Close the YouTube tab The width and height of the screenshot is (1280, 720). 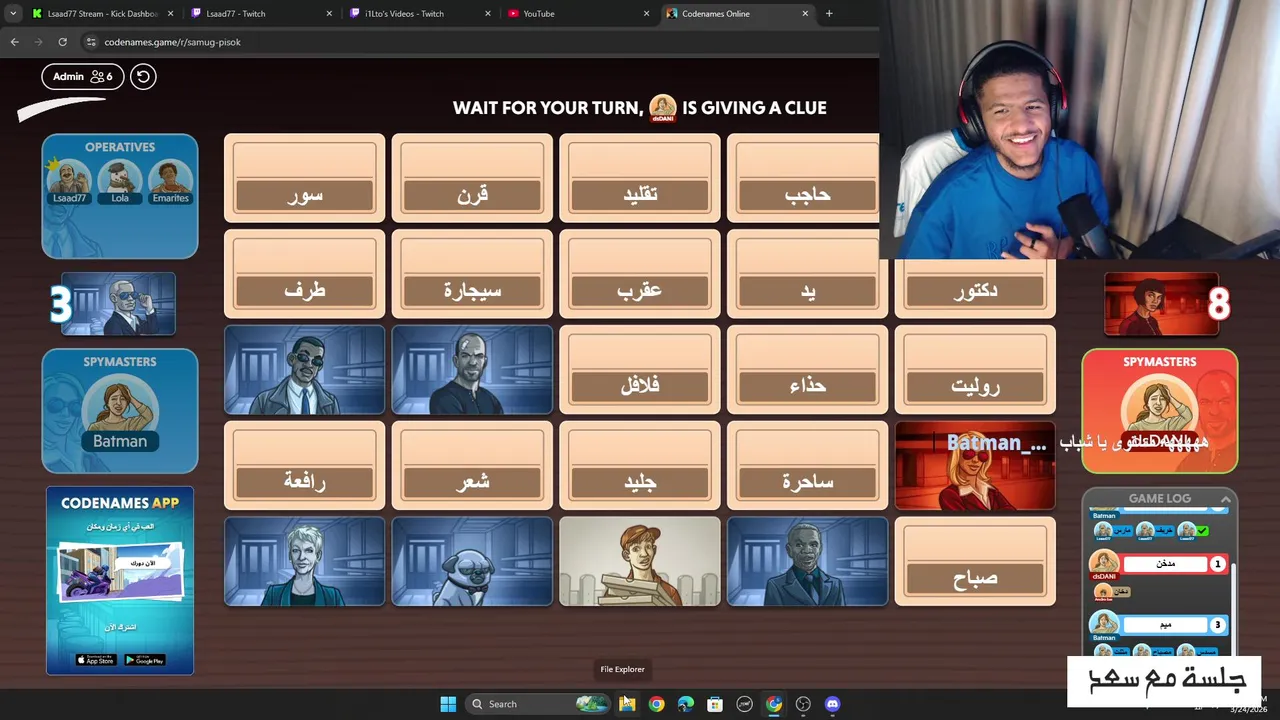click(646, 14)
